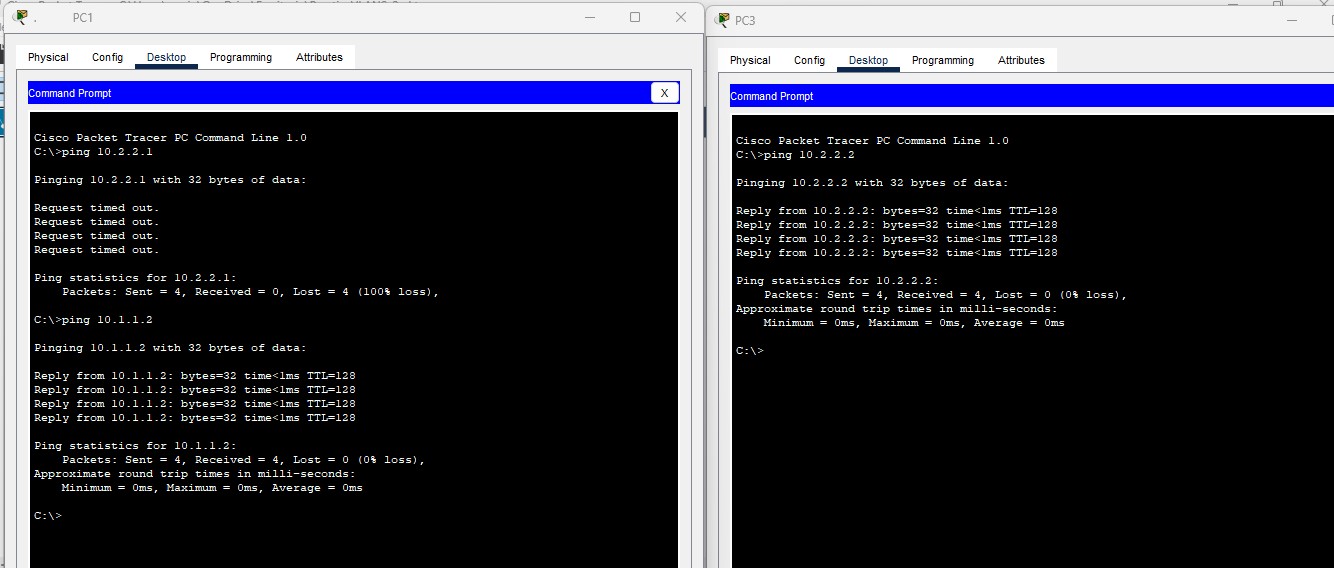Click 'Ping statistics for 10.2.2.1:' in PC1

(x=135, y=278)
